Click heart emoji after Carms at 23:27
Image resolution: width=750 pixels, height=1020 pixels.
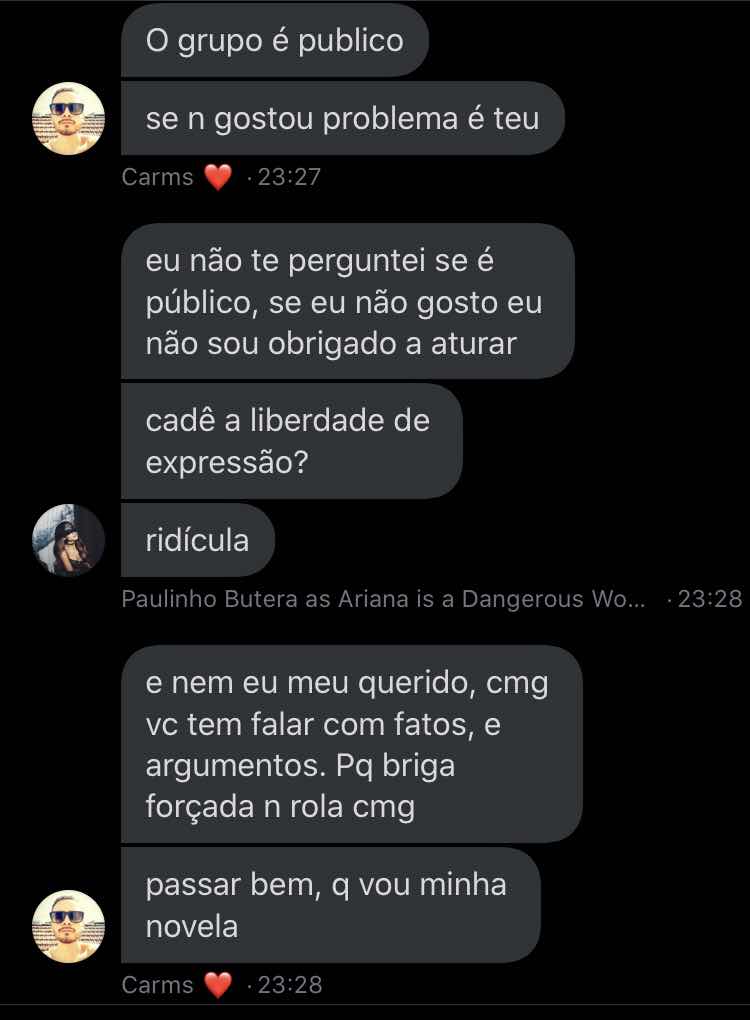point(218,177)
